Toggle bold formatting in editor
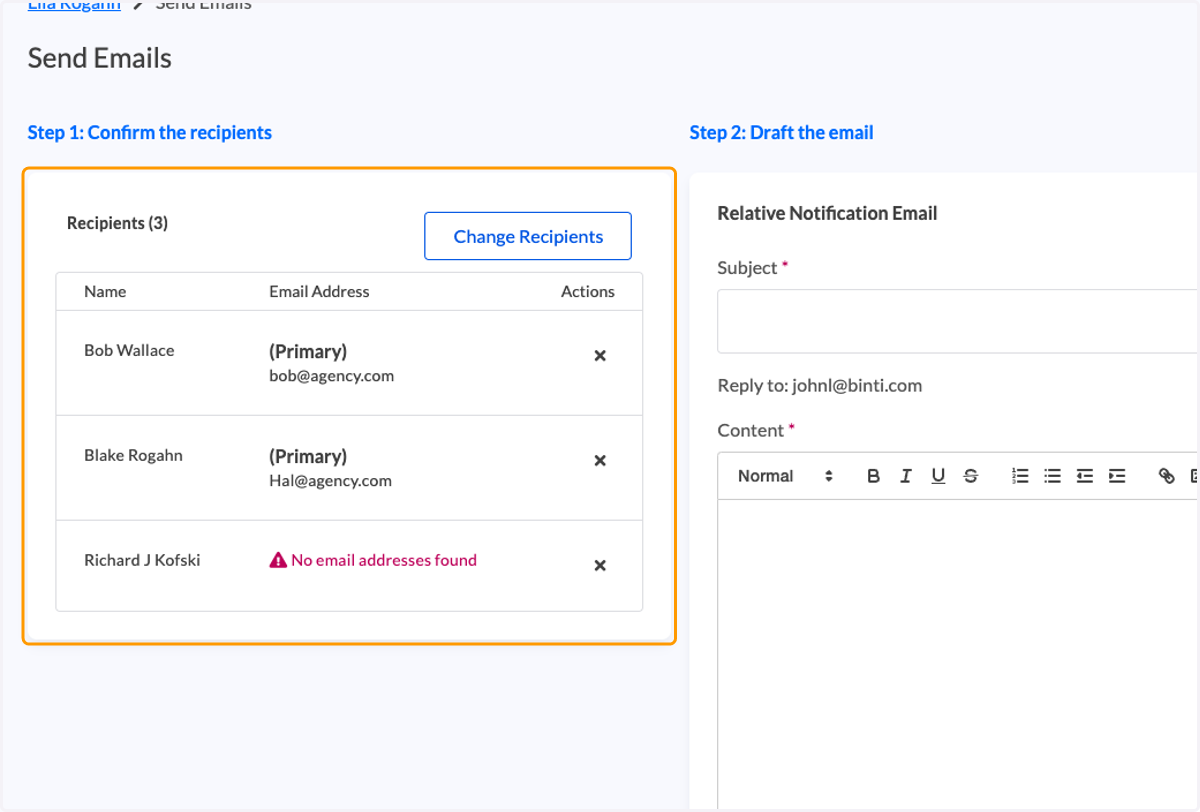Viewport: 1200px width, 812px height. tap(873, 476)
